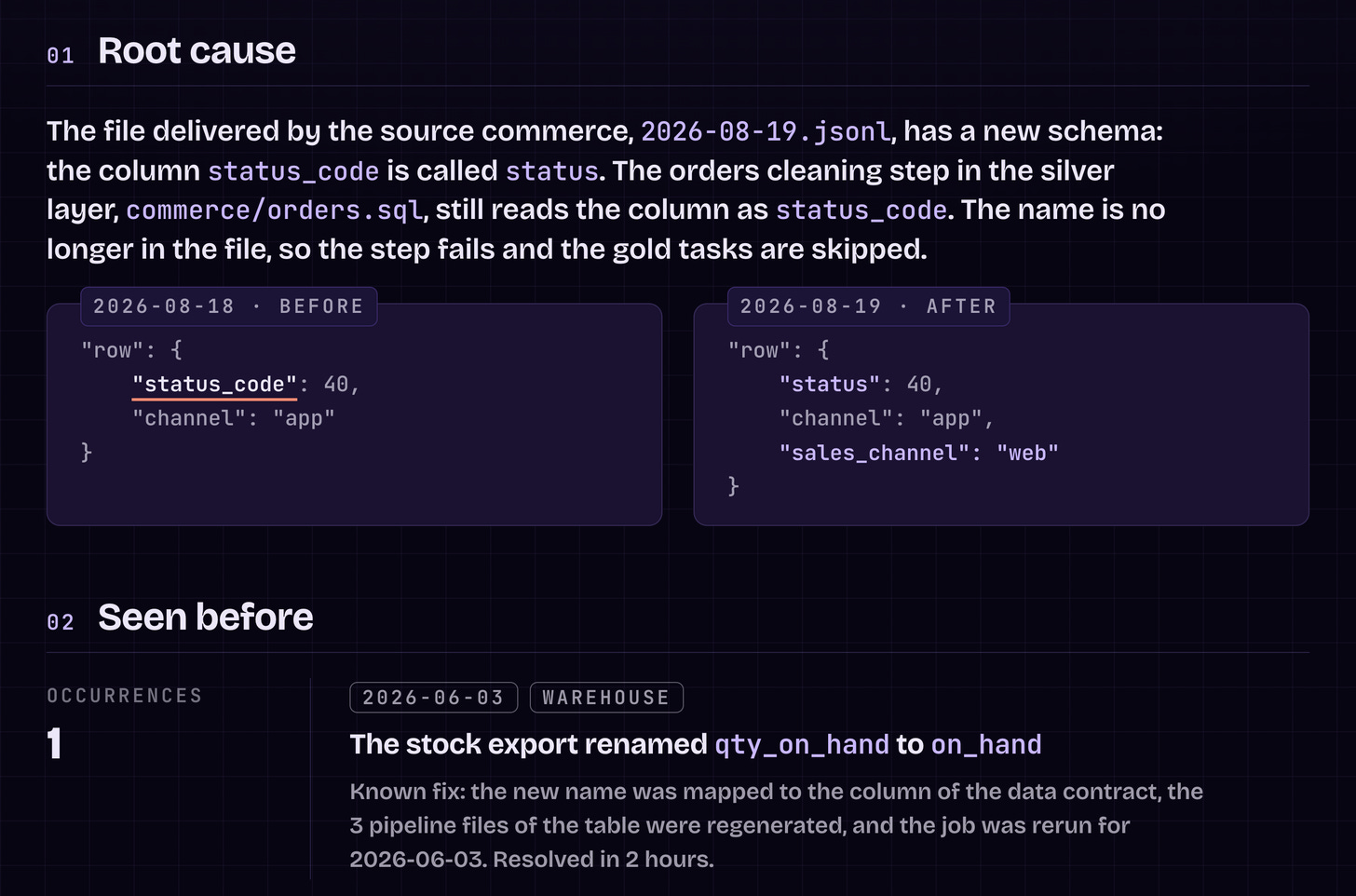Click the 2026-08-19 · AFTER label
The width and height of the screenshot is (1356, 896).
coord(868,306)
